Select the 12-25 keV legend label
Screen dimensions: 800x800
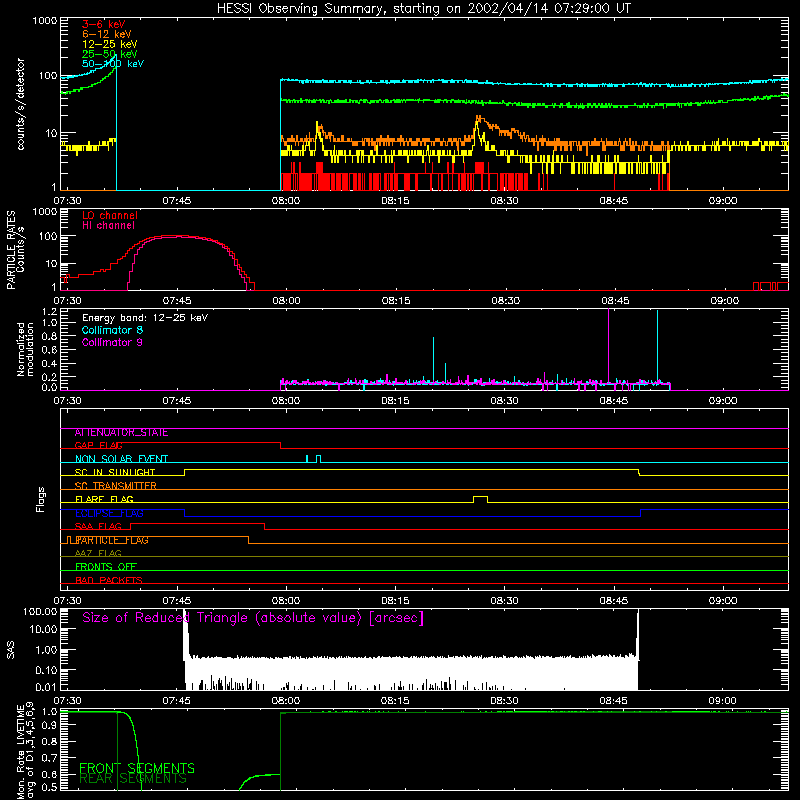[109, 44]
